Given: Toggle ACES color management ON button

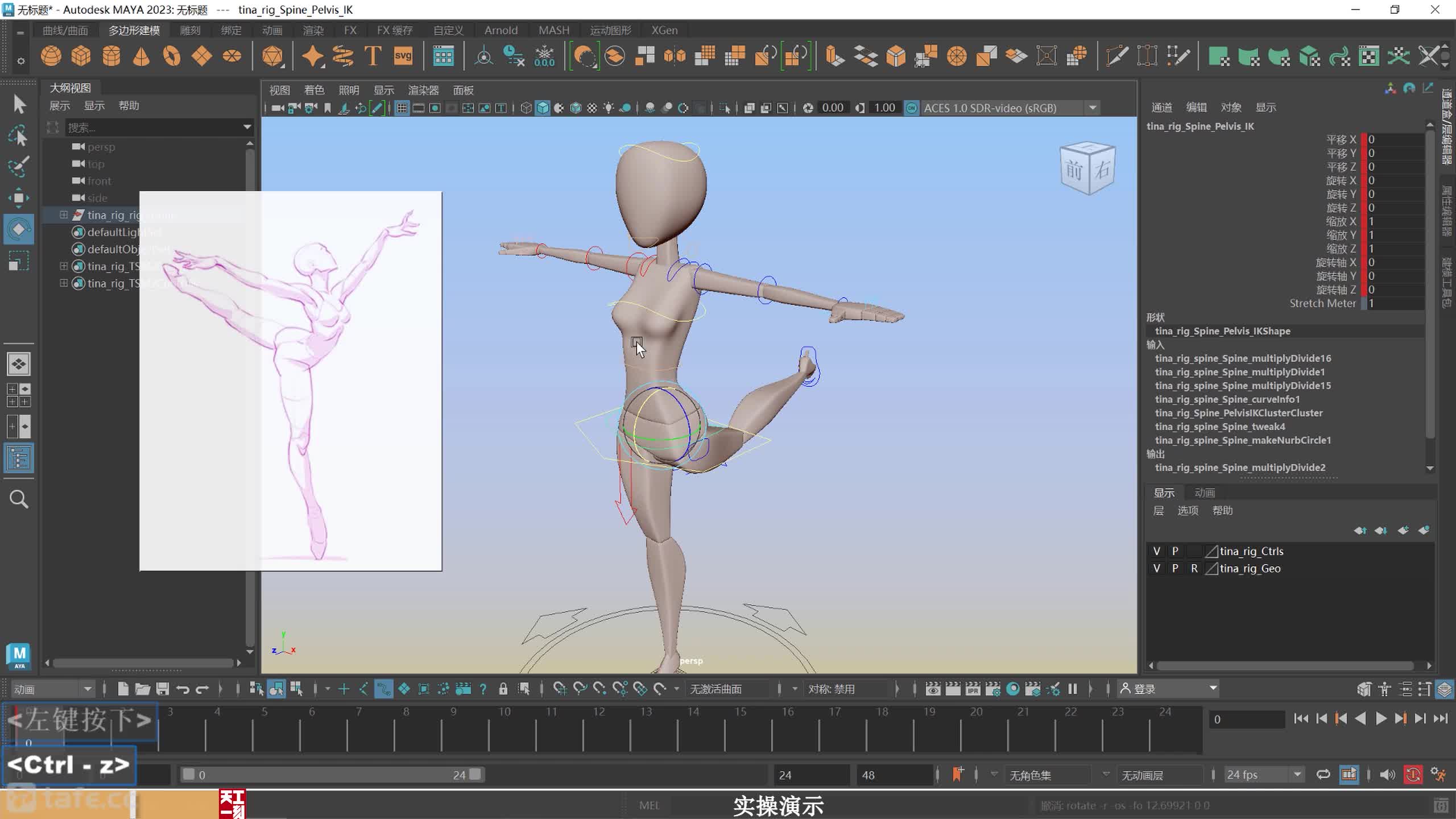Looking at the screenshot, I should [x=911, y=108].
